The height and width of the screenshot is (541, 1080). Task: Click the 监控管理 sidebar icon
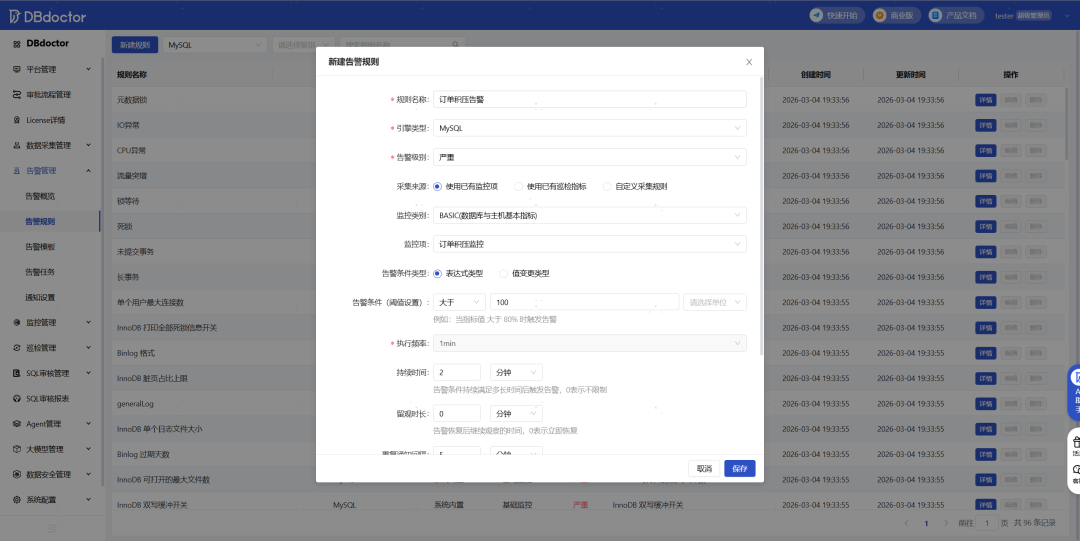pyautogui.click(x=17, y=323)
